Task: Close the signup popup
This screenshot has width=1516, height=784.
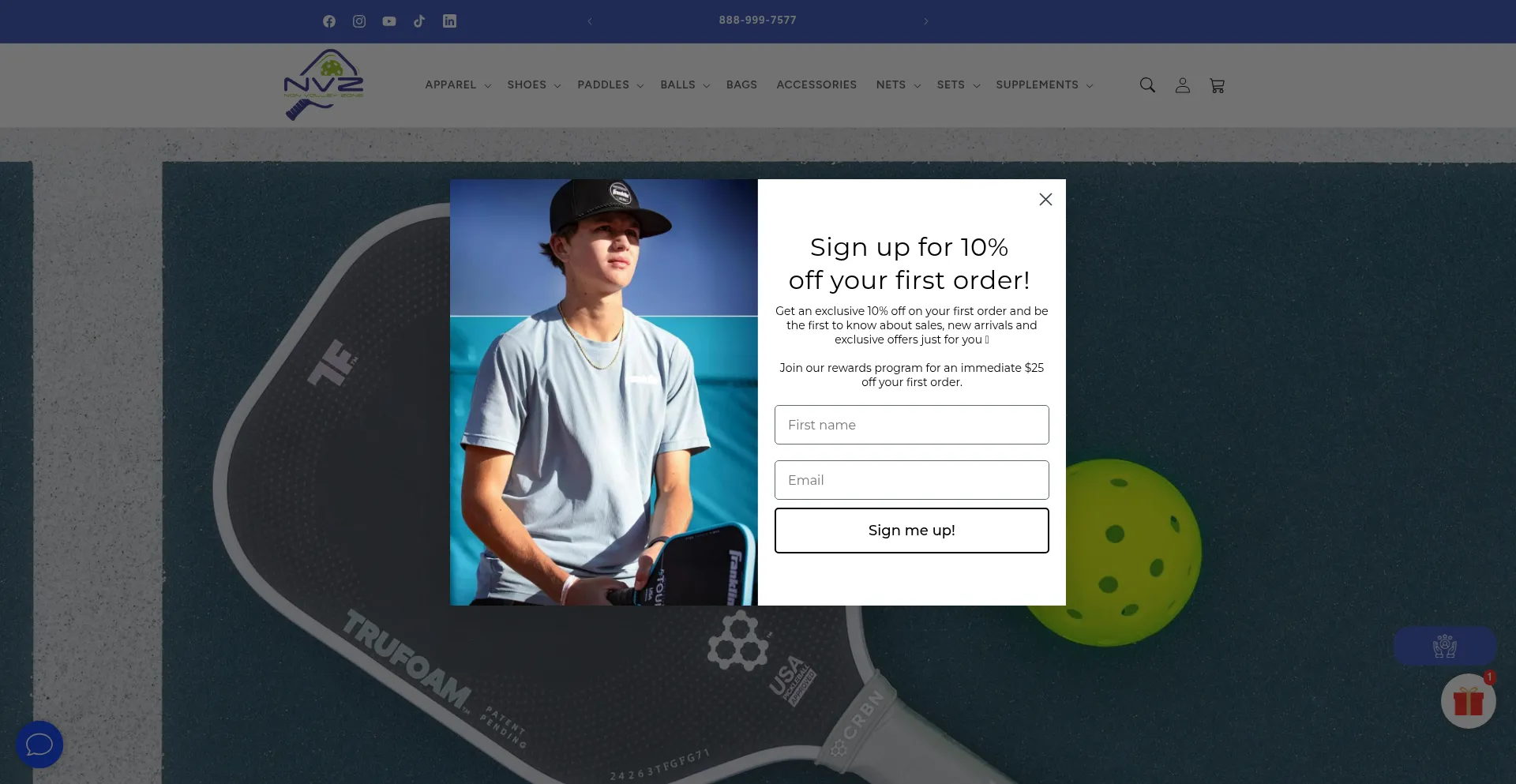Action: (1045, 200)
